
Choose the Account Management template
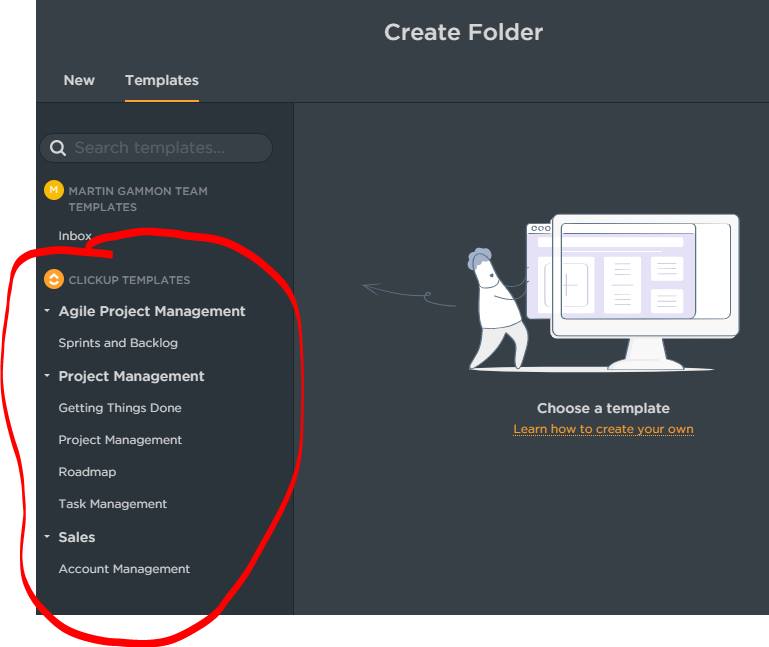(x=124, y=569)
